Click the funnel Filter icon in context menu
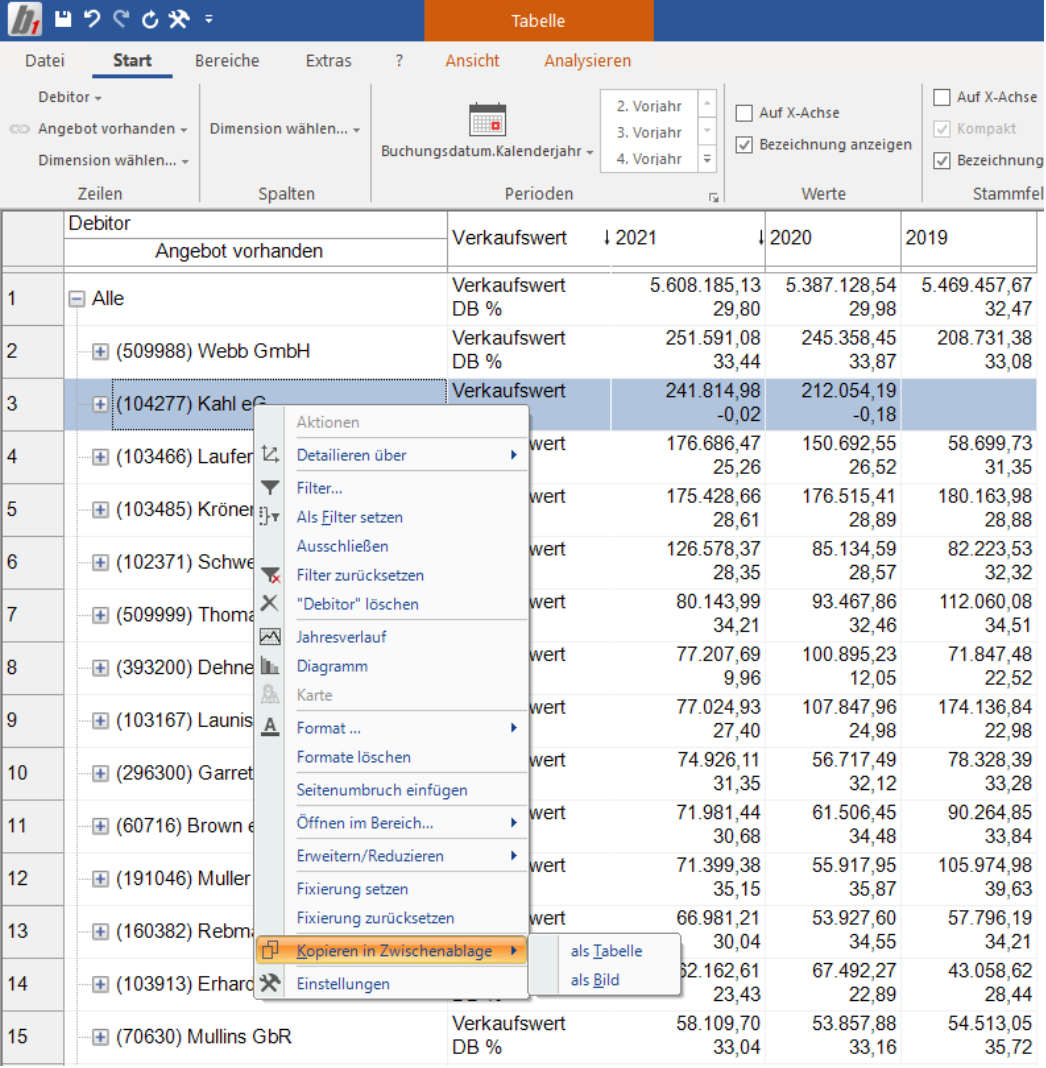 [x=270, y=488]
